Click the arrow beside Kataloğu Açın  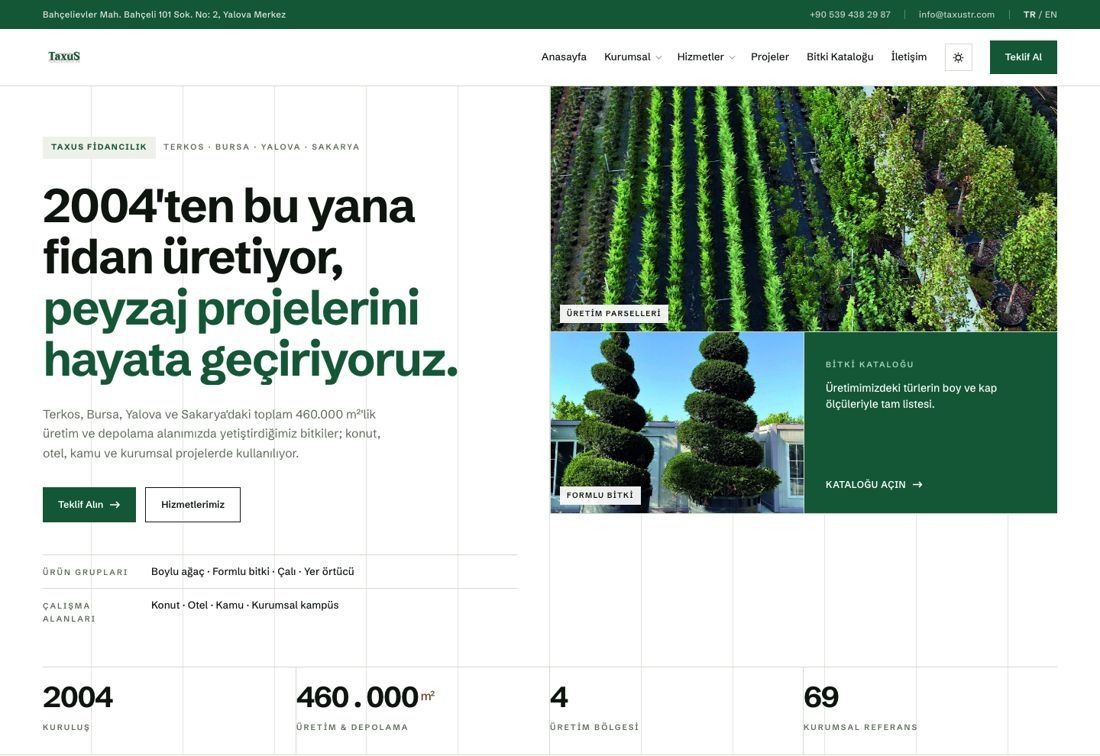(x=918, y=485)
